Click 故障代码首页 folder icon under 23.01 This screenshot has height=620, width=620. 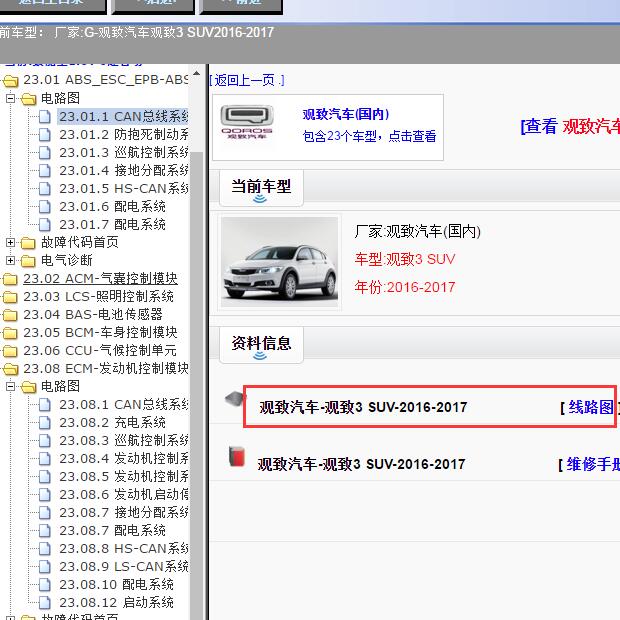28,243
